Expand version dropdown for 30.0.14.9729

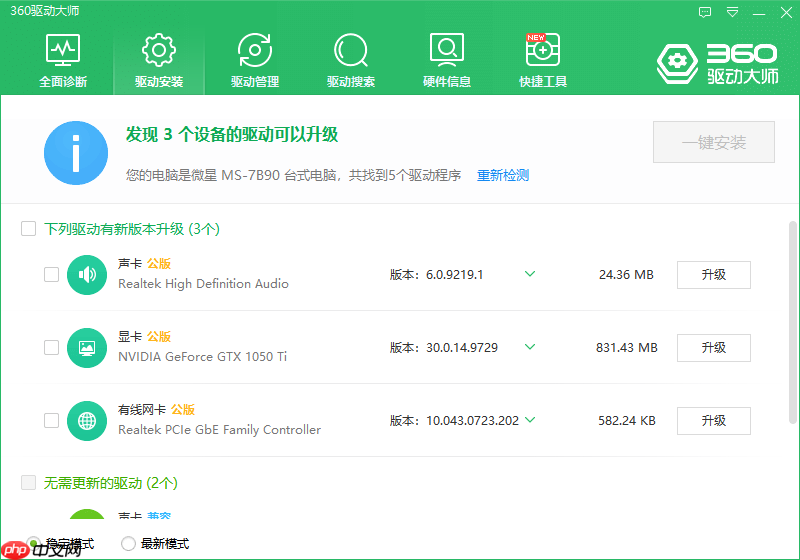(530, 347)
